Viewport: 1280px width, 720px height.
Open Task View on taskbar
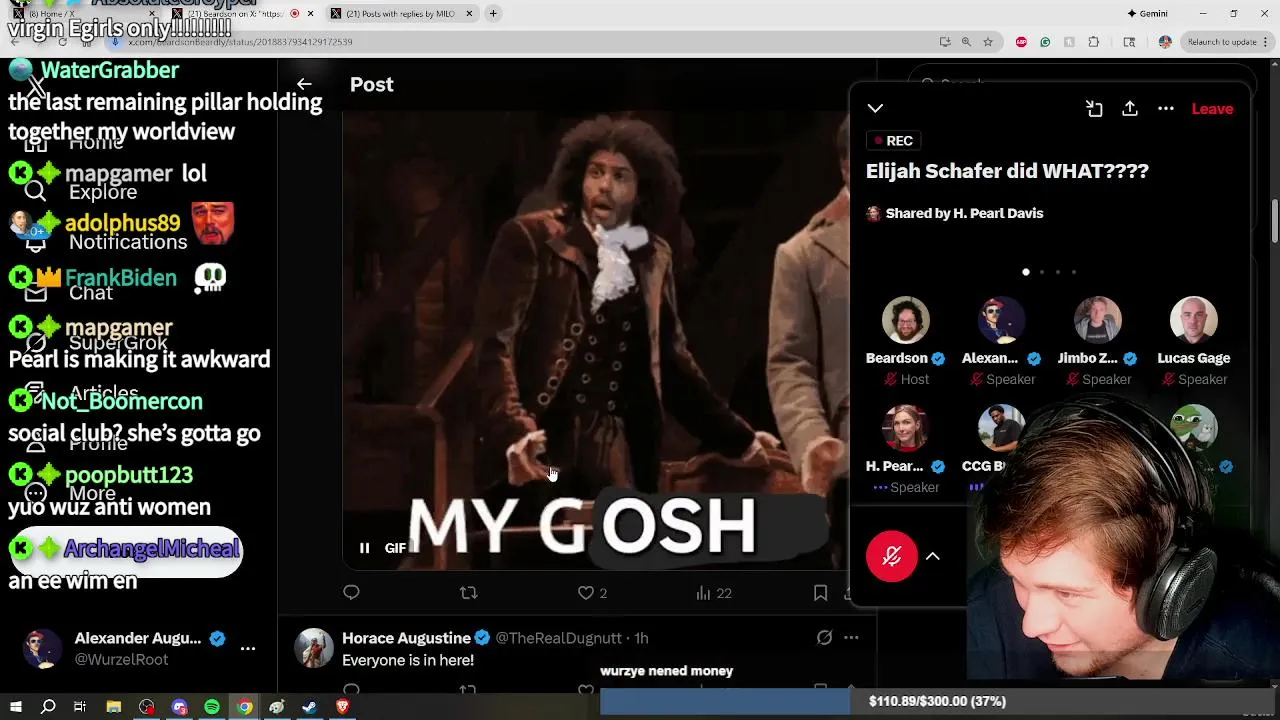click(80, 707)
